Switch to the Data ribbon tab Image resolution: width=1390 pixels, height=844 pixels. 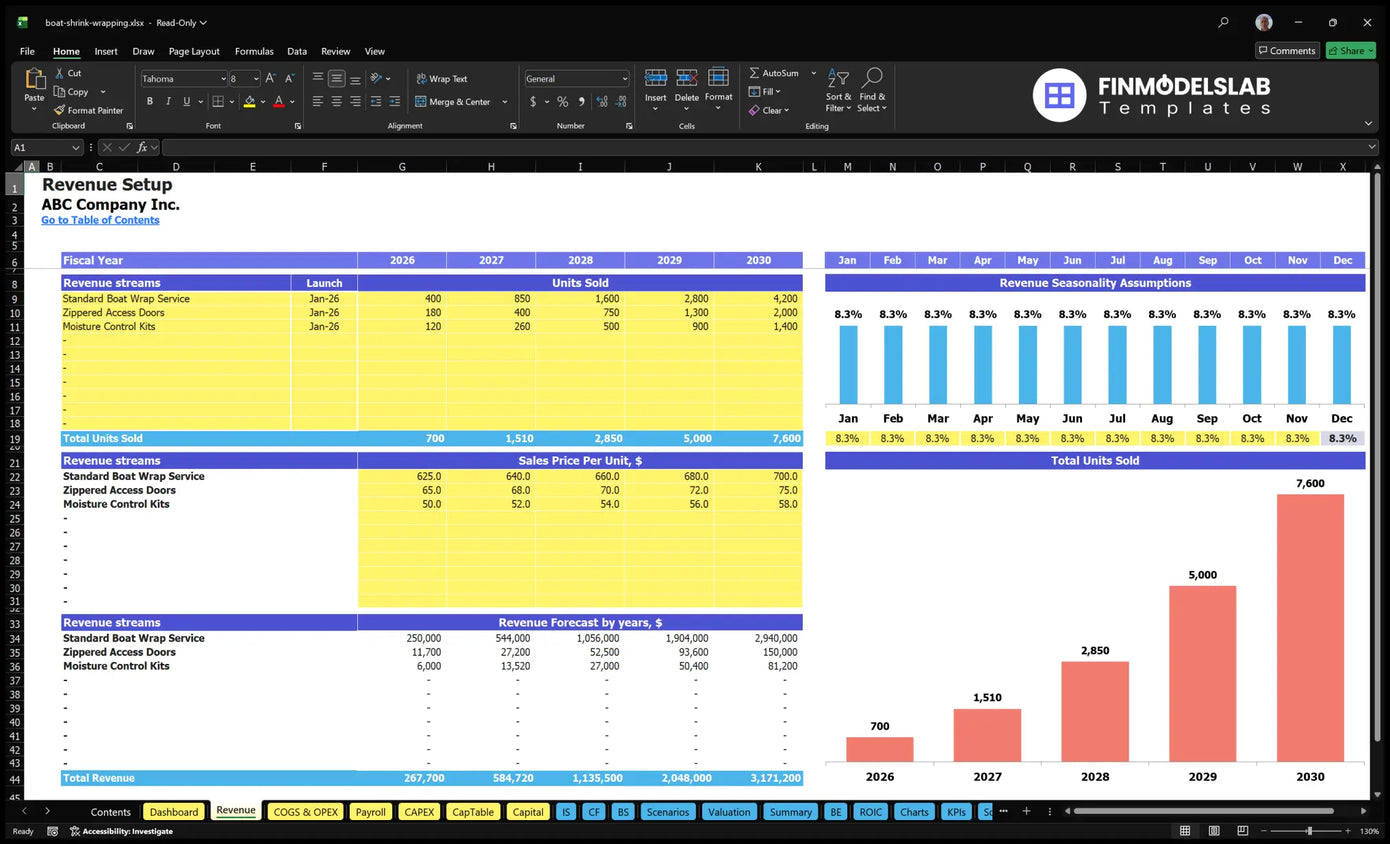coord(297,51)
